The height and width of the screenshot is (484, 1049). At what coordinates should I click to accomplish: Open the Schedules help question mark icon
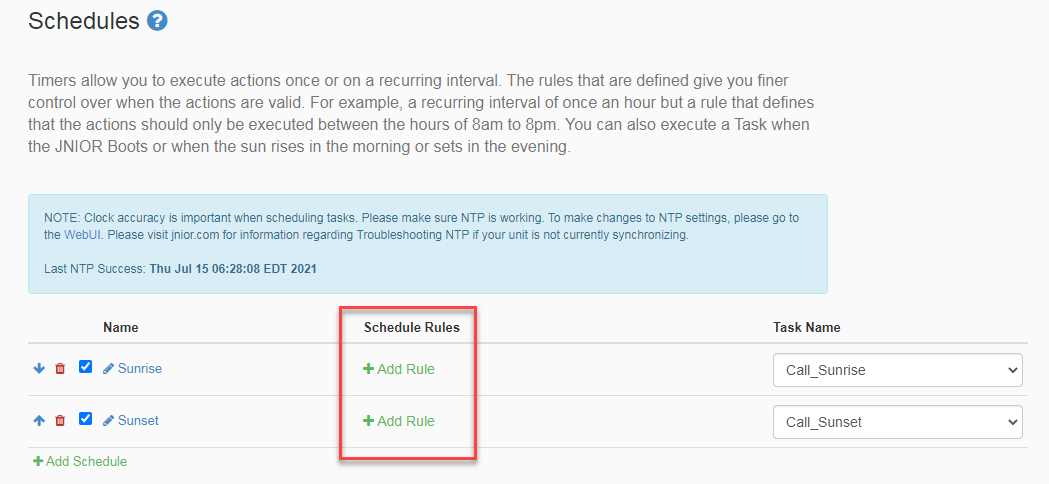(157, 21)
